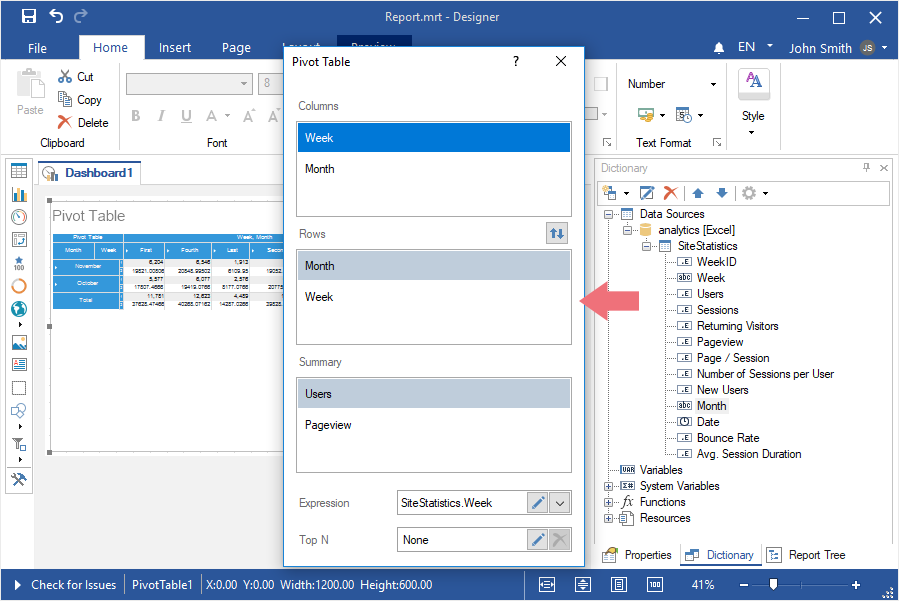
Task: Open the Insert ribbon tab
Action: tap(175, 48)
